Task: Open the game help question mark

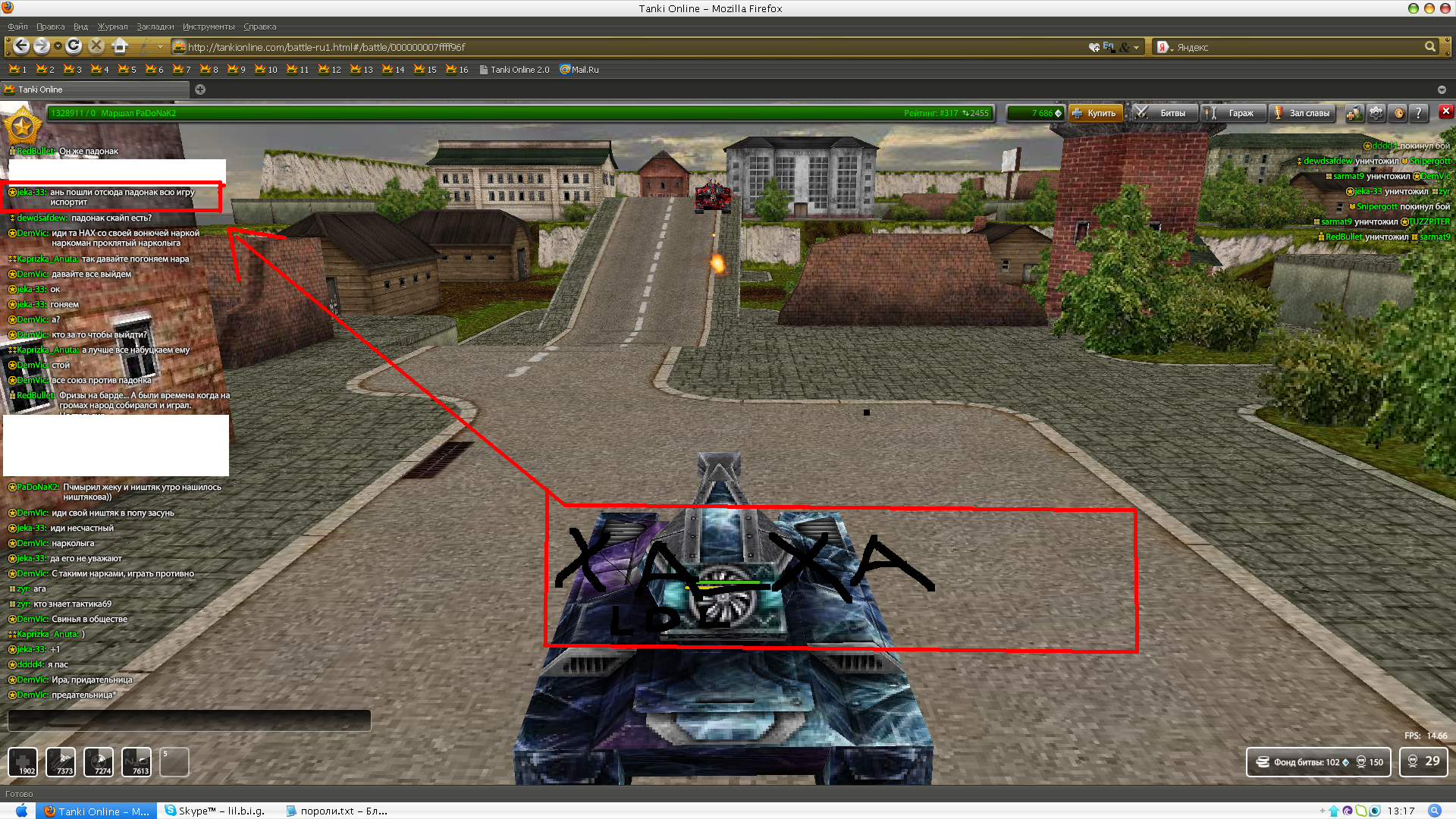Action: (1419, 113)
